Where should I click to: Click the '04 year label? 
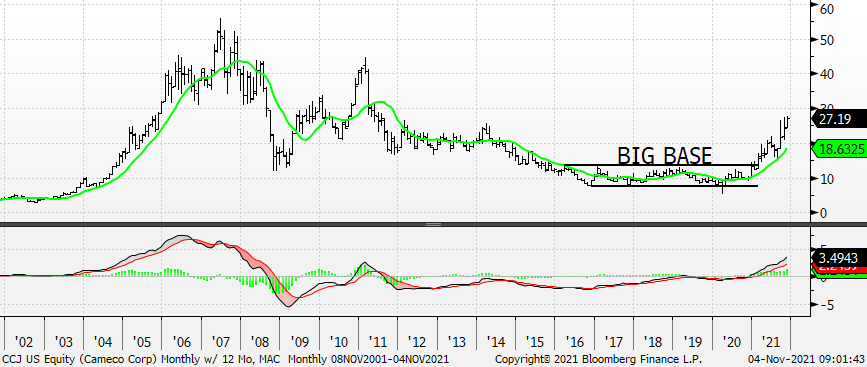(103, 341)
